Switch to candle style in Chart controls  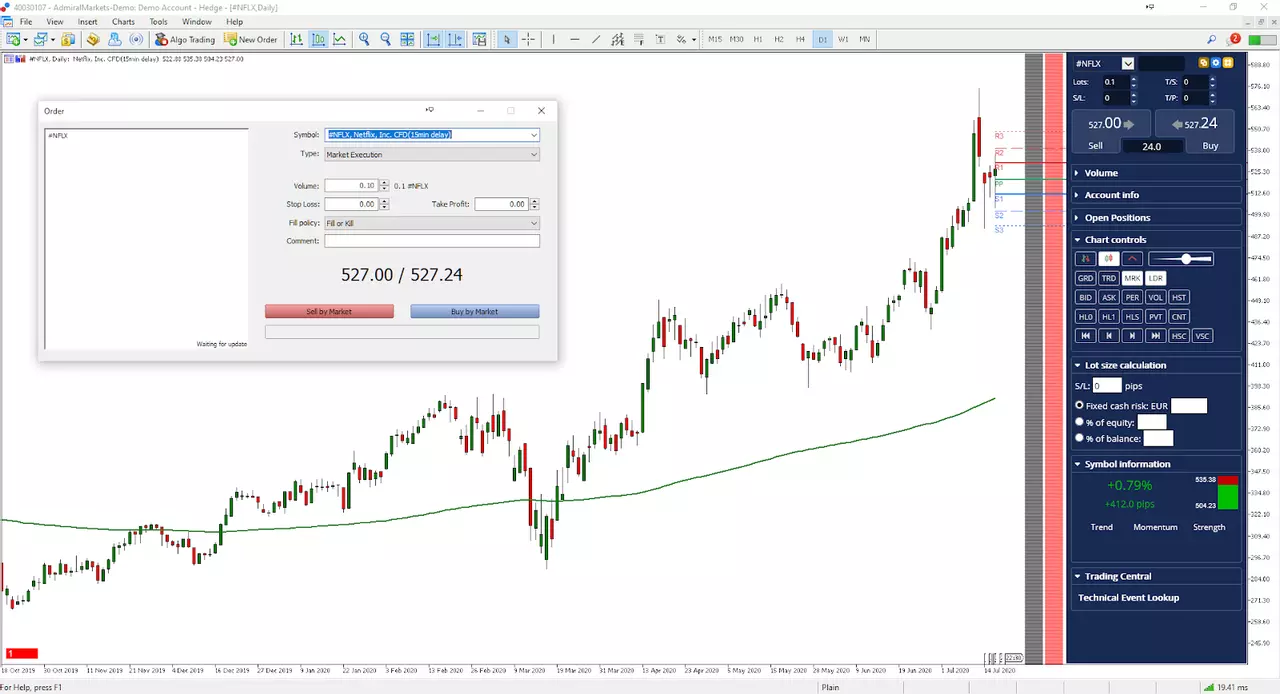point(1109,259)
